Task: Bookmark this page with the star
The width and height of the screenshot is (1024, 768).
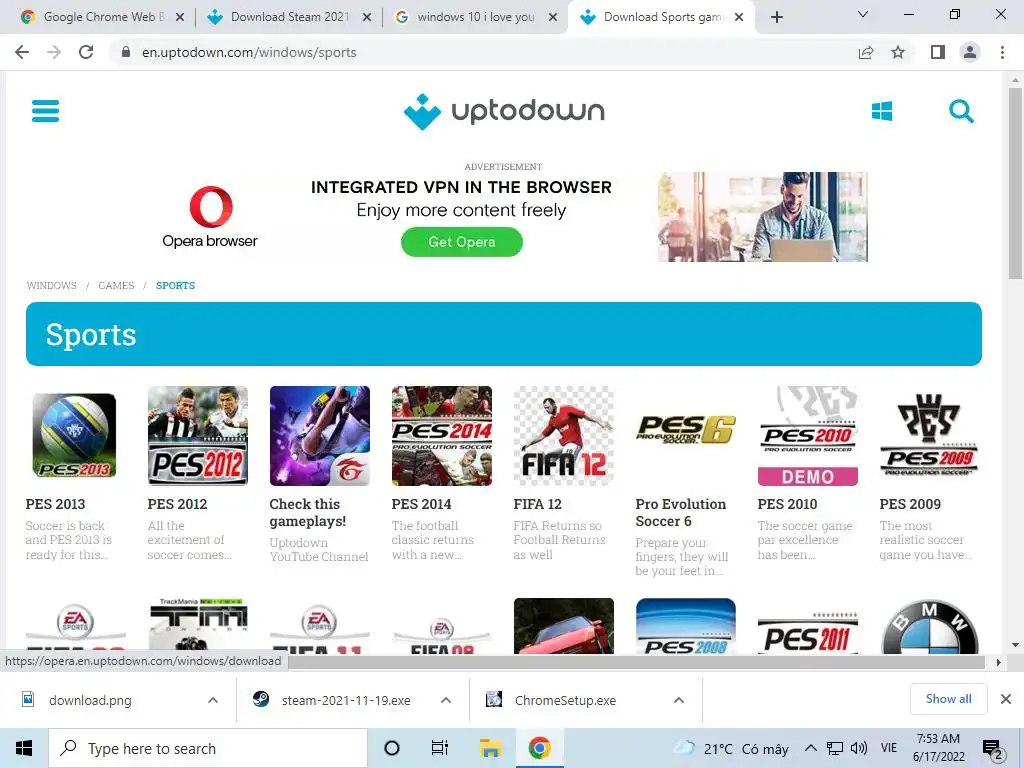Action: [898, 52]
